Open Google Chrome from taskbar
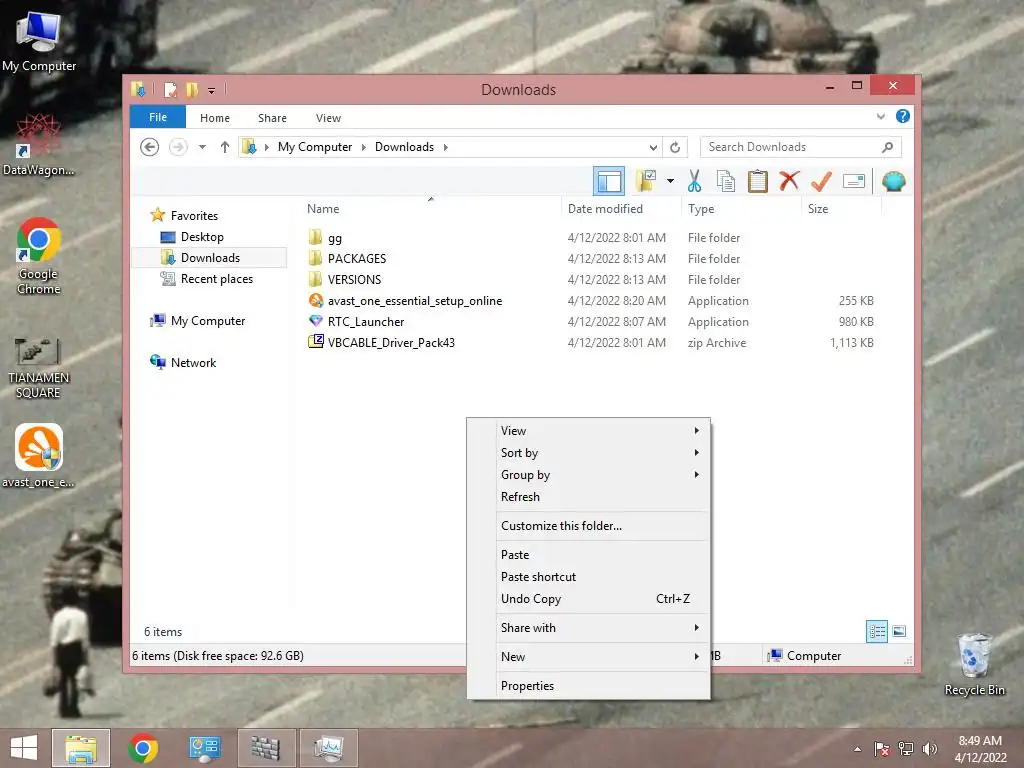This screenshot has height=768, width=1024. [143, 748]
